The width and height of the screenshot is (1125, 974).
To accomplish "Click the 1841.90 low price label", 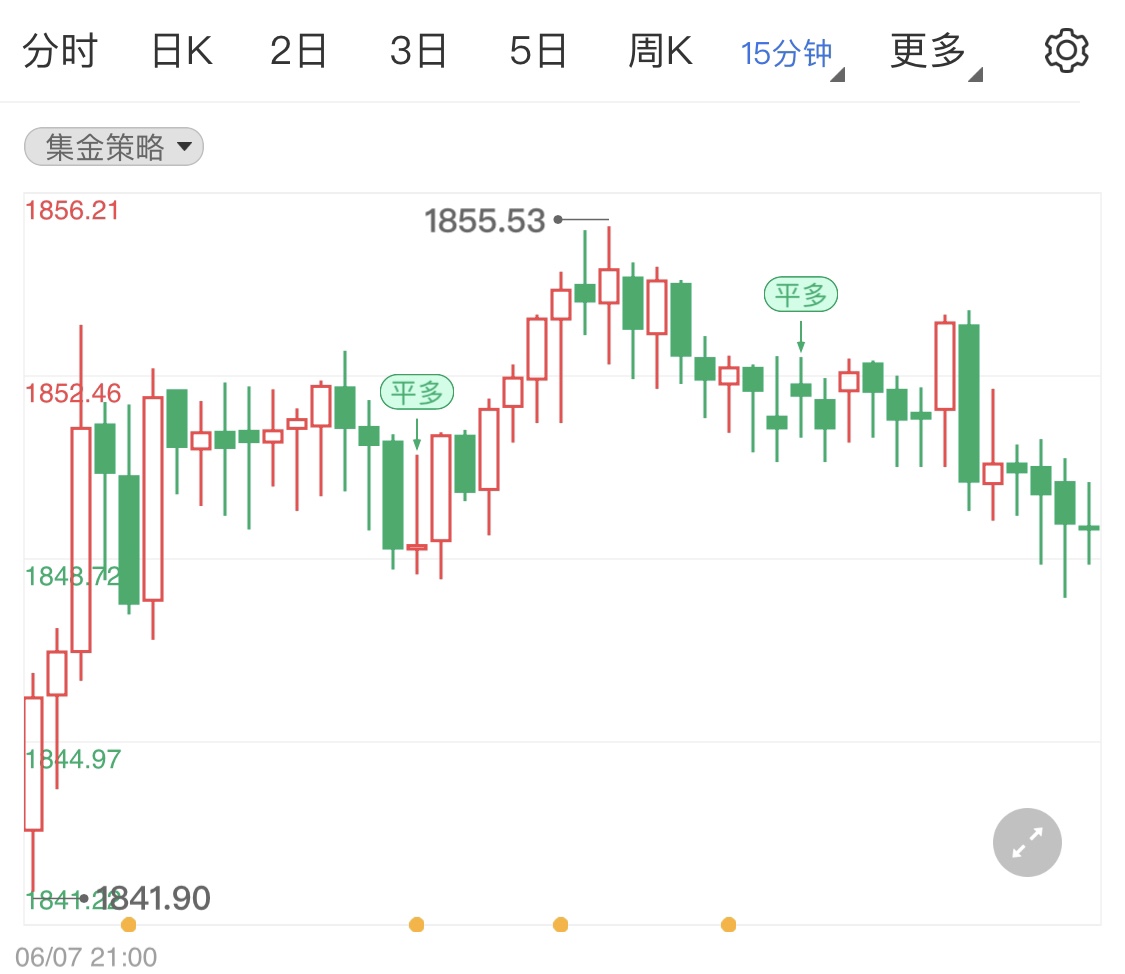I will pyautogui.click(x=152, y=898).
